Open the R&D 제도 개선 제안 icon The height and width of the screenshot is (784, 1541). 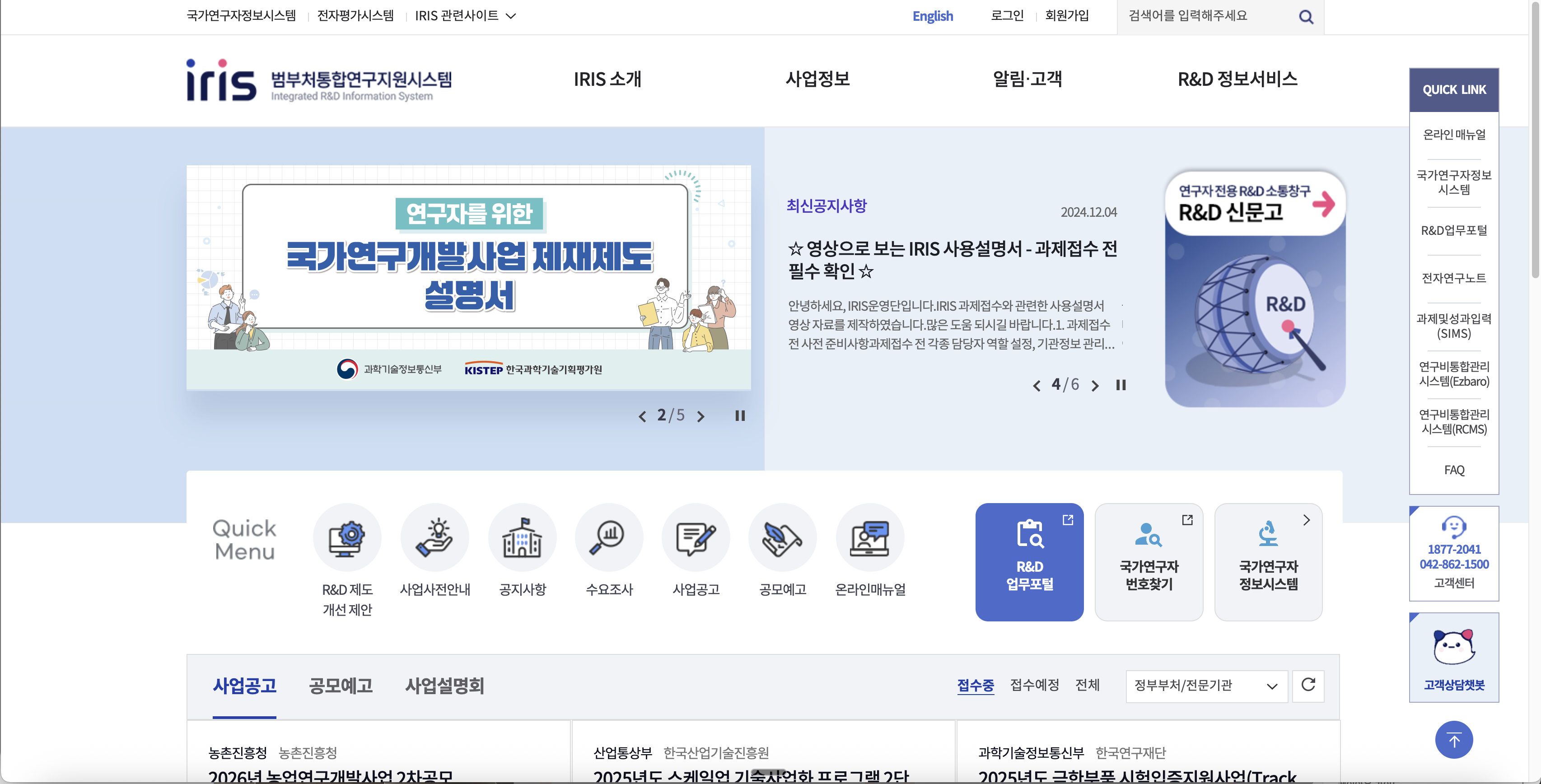(347, 537)
